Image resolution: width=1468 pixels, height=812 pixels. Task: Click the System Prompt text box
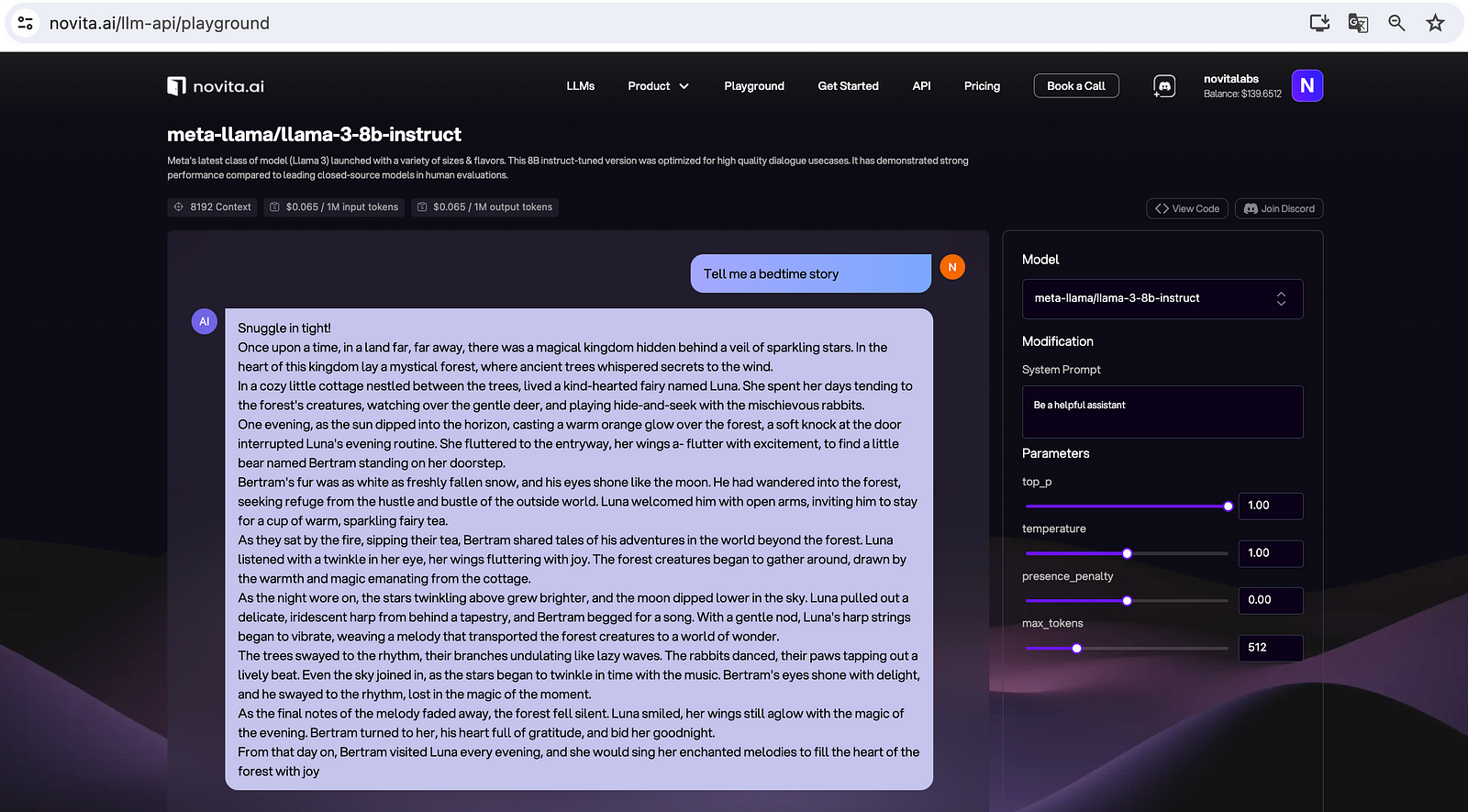coord(1162,412)
